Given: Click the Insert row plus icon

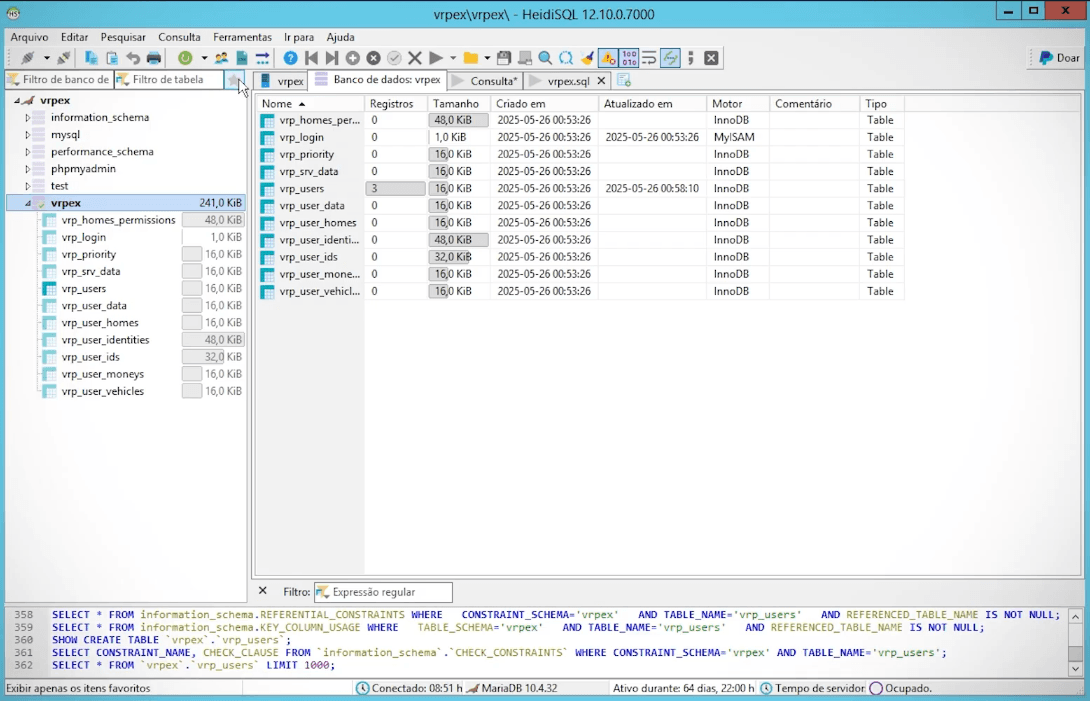Looking at the screenshot, I should point(353,58).
